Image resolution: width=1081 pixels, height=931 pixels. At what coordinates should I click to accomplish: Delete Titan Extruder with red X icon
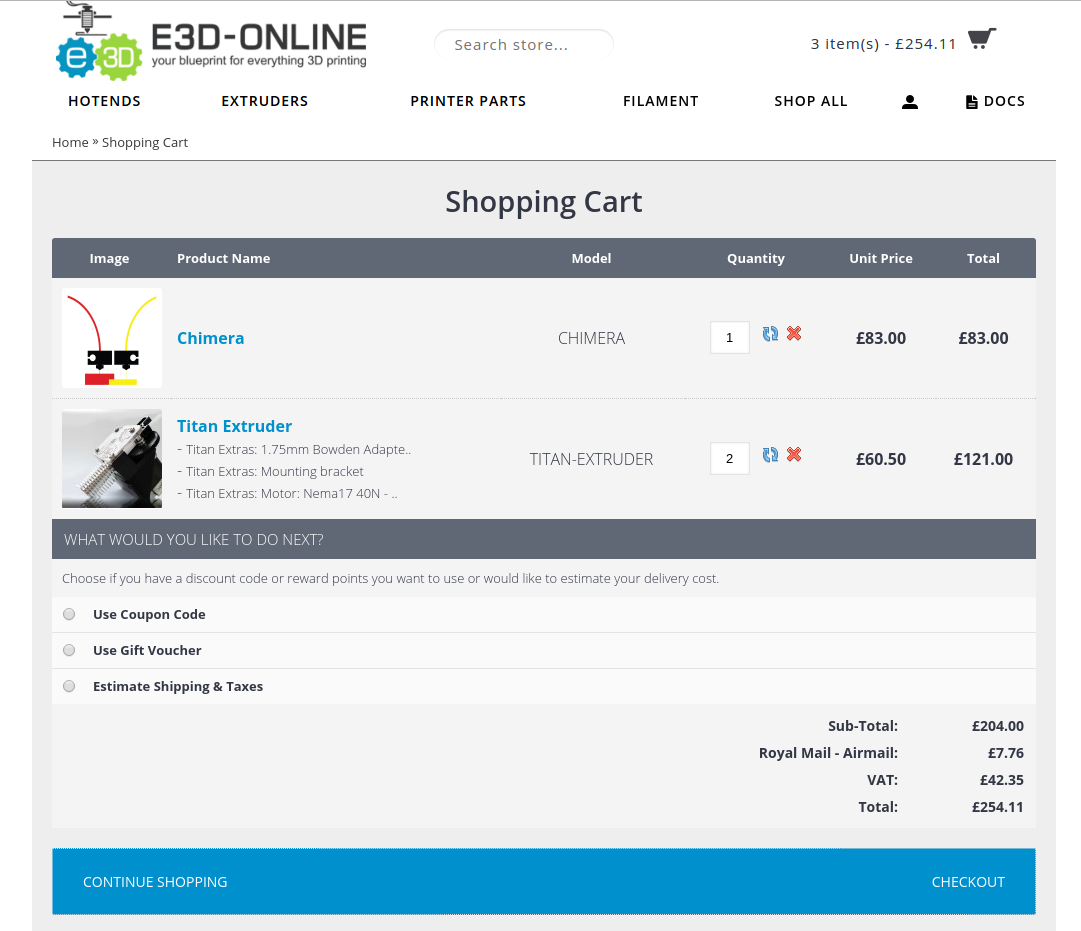coord(794,454)
